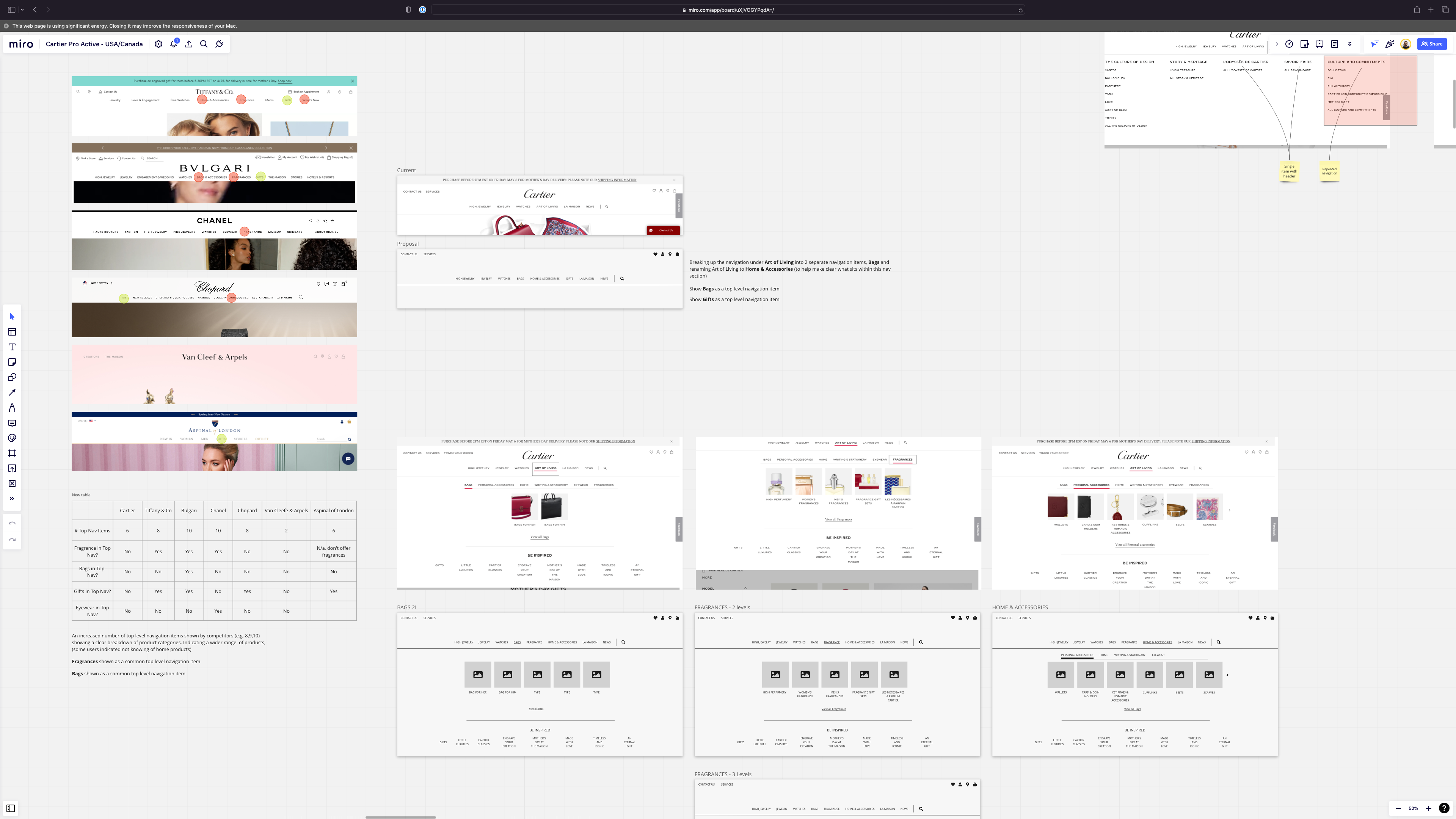
Task: Zoom in with the plus button
Action: point(1428,808)
